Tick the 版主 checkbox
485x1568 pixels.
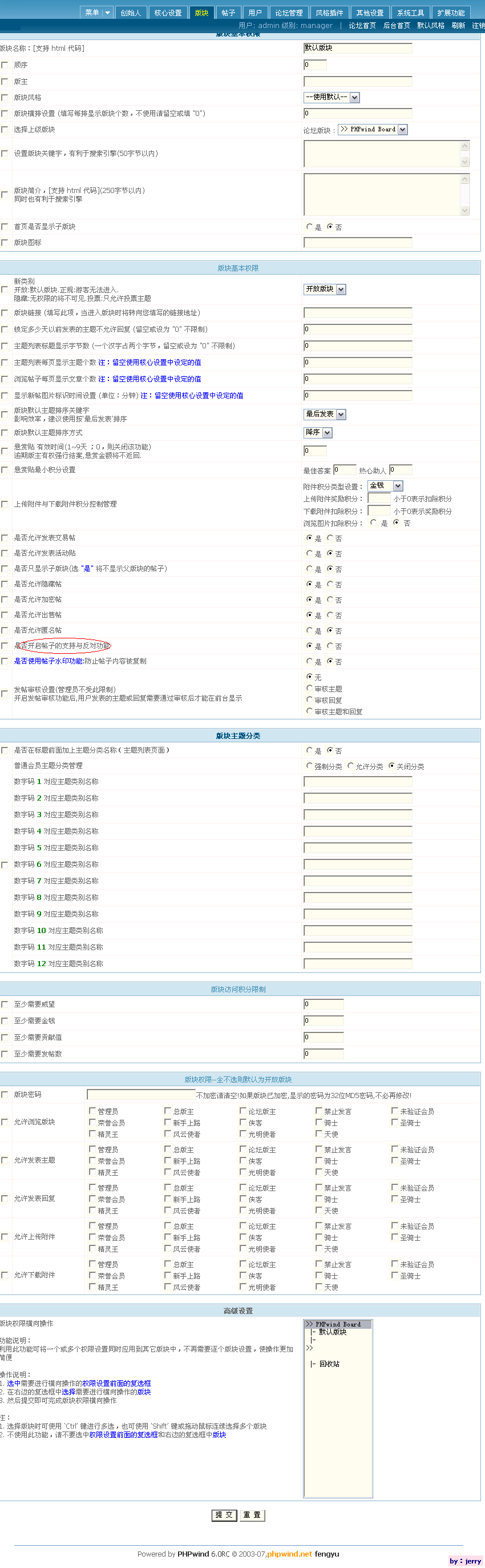[x=5, y=81]
